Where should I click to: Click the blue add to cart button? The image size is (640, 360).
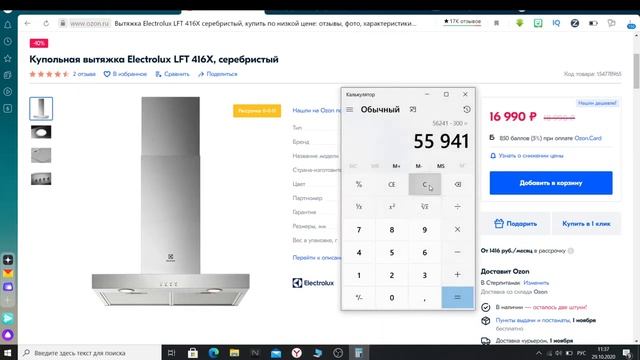(551, 183)
